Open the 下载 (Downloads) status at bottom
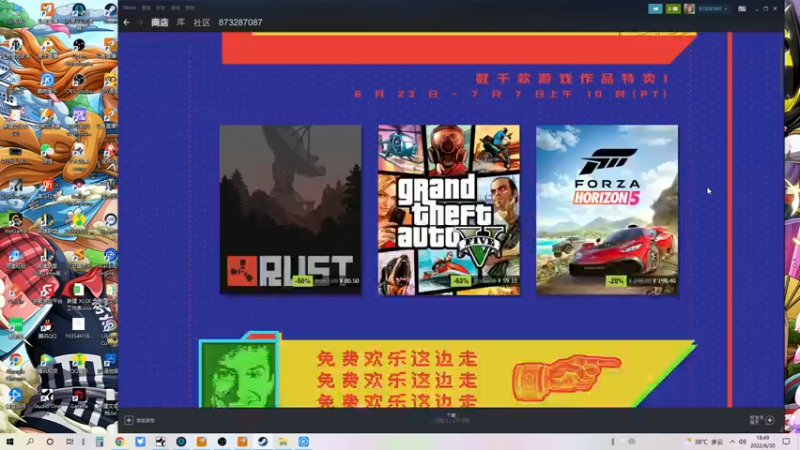The image size is (800, 450). [x=451, y=418]
